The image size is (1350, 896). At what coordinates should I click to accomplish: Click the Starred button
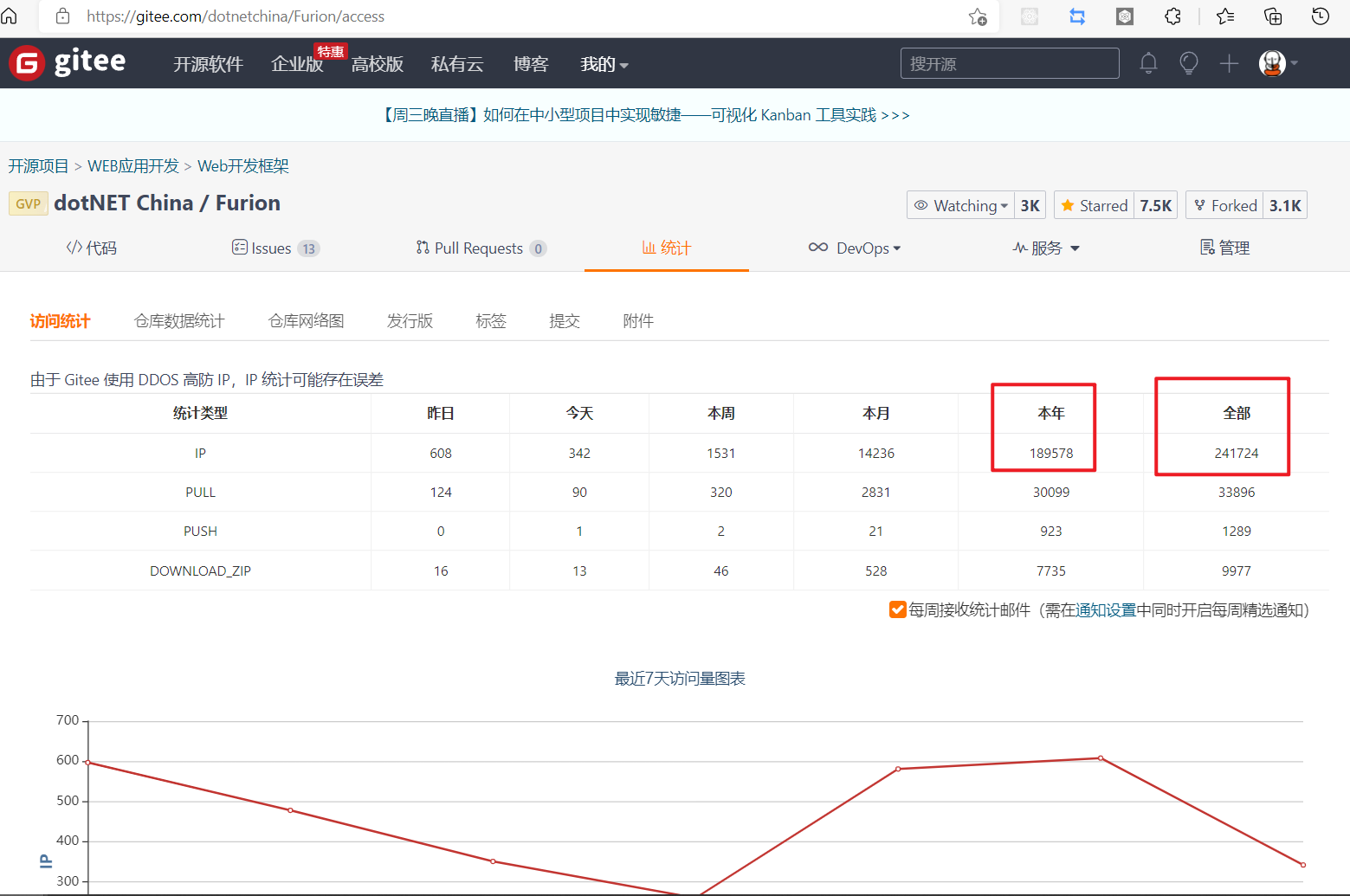(1094, 205)
